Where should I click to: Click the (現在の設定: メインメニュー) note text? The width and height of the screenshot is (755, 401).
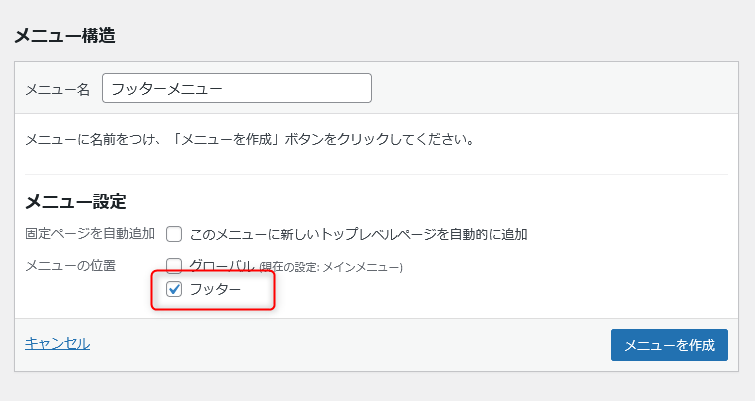tap(330, 268)
